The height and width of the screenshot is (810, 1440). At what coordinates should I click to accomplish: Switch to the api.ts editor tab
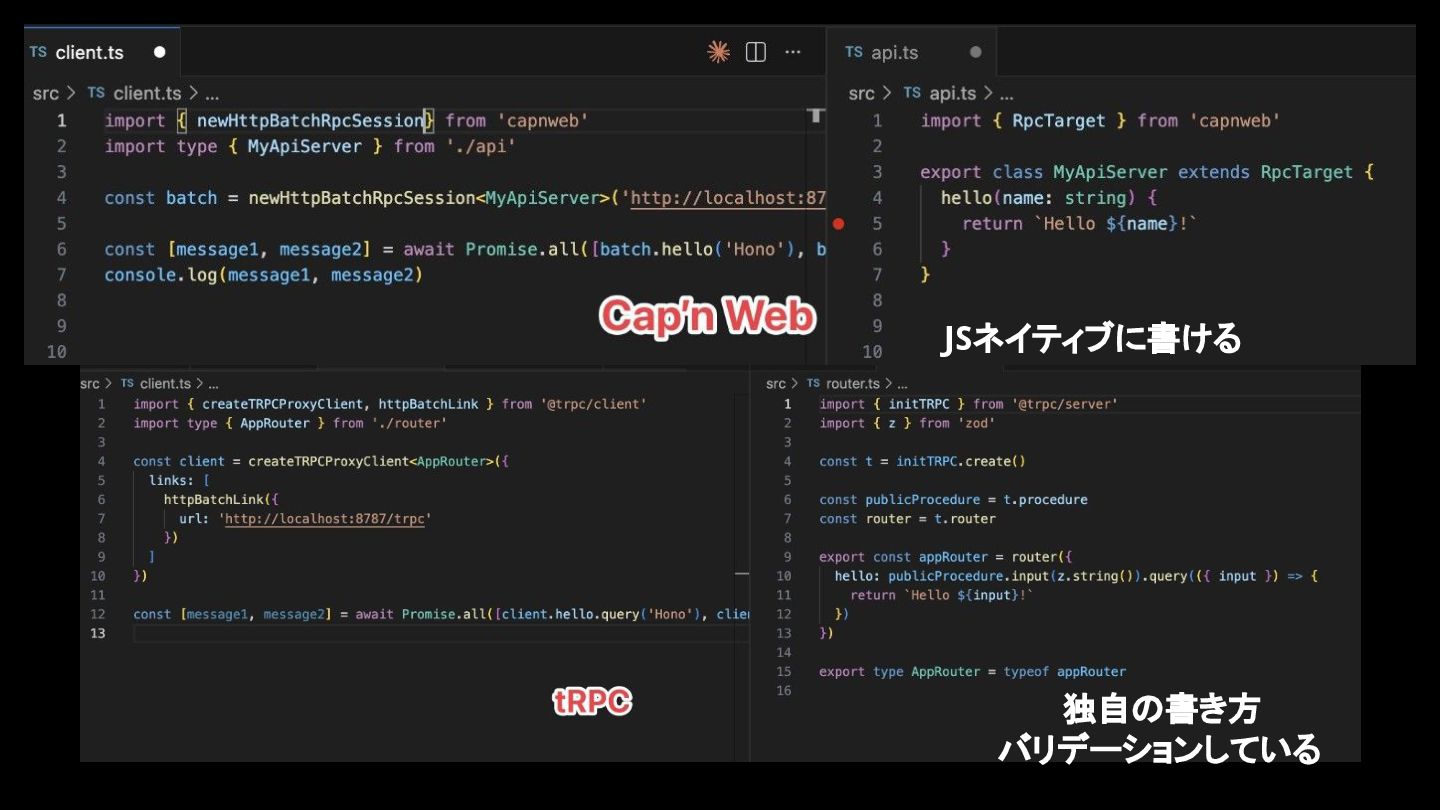[x=912, y=52]
